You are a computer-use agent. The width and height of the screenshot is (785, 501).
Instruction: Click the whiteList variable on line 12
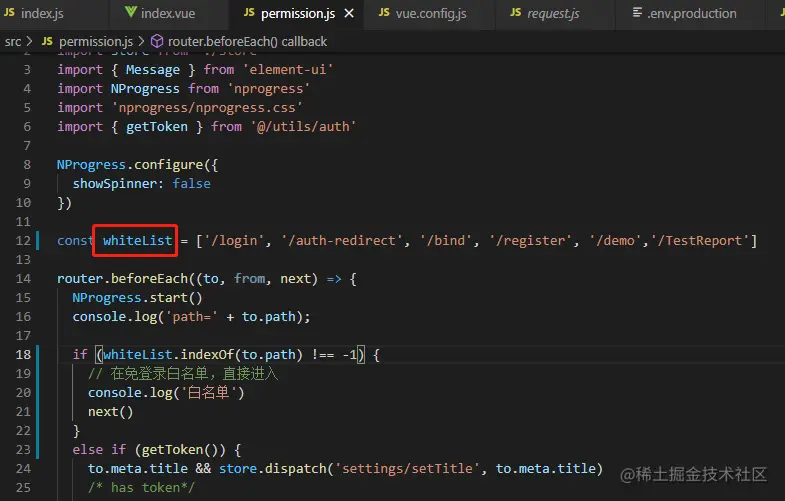click(x=138, y=241)
